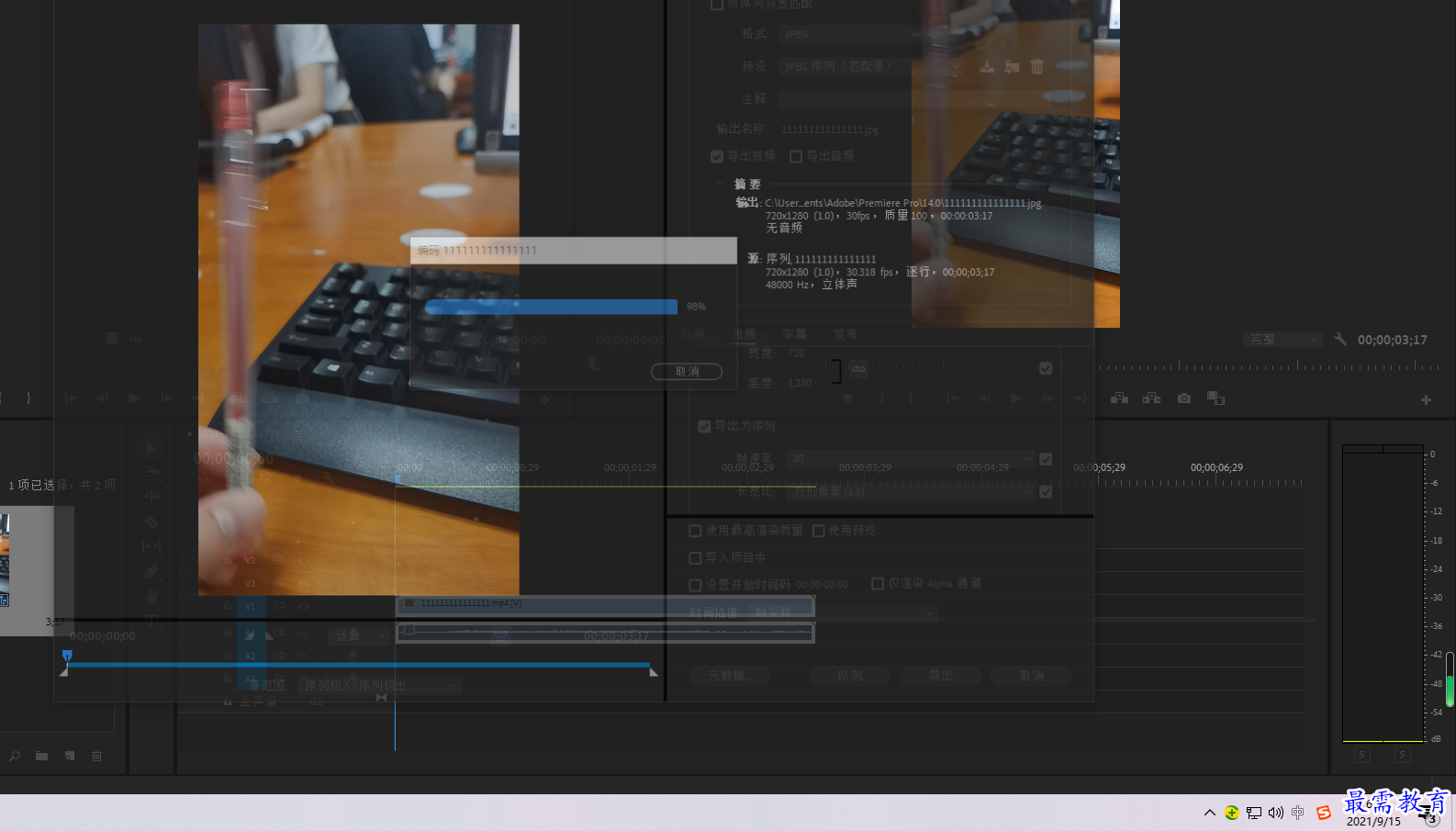The width and height of the screenshot is (1456, 831).
Task: Open program monitor wrench settings
Action: pos(1340,339)
